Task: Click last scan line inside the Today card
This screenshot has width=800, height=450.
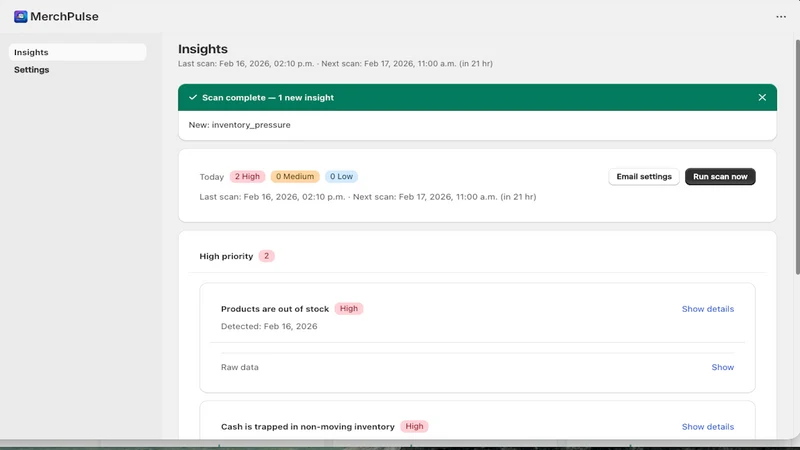Action: click(367, 197)
